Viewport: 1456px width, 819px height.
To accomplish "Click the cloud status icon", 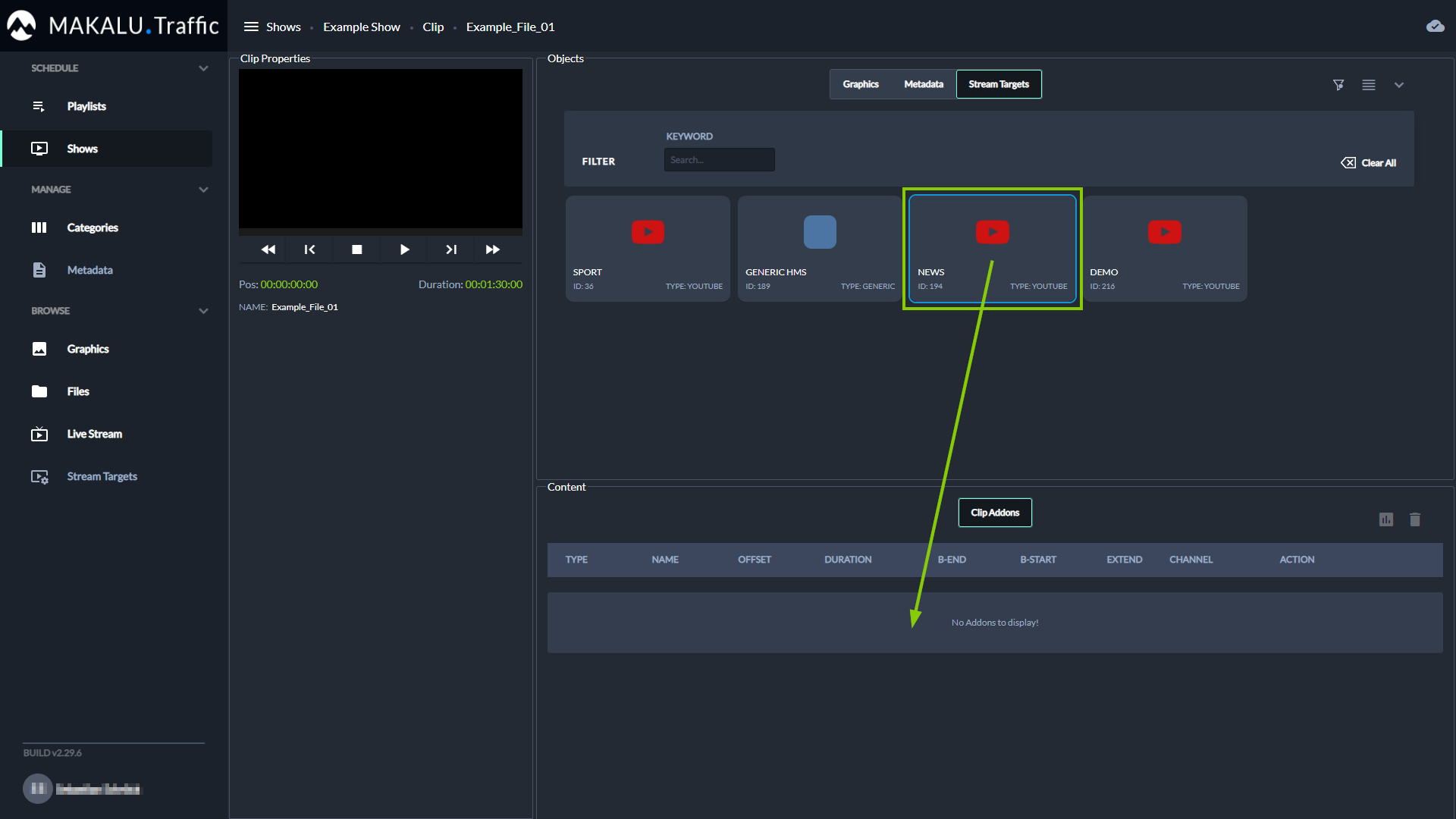I will pyautogui.click(x=1435, y=27).
